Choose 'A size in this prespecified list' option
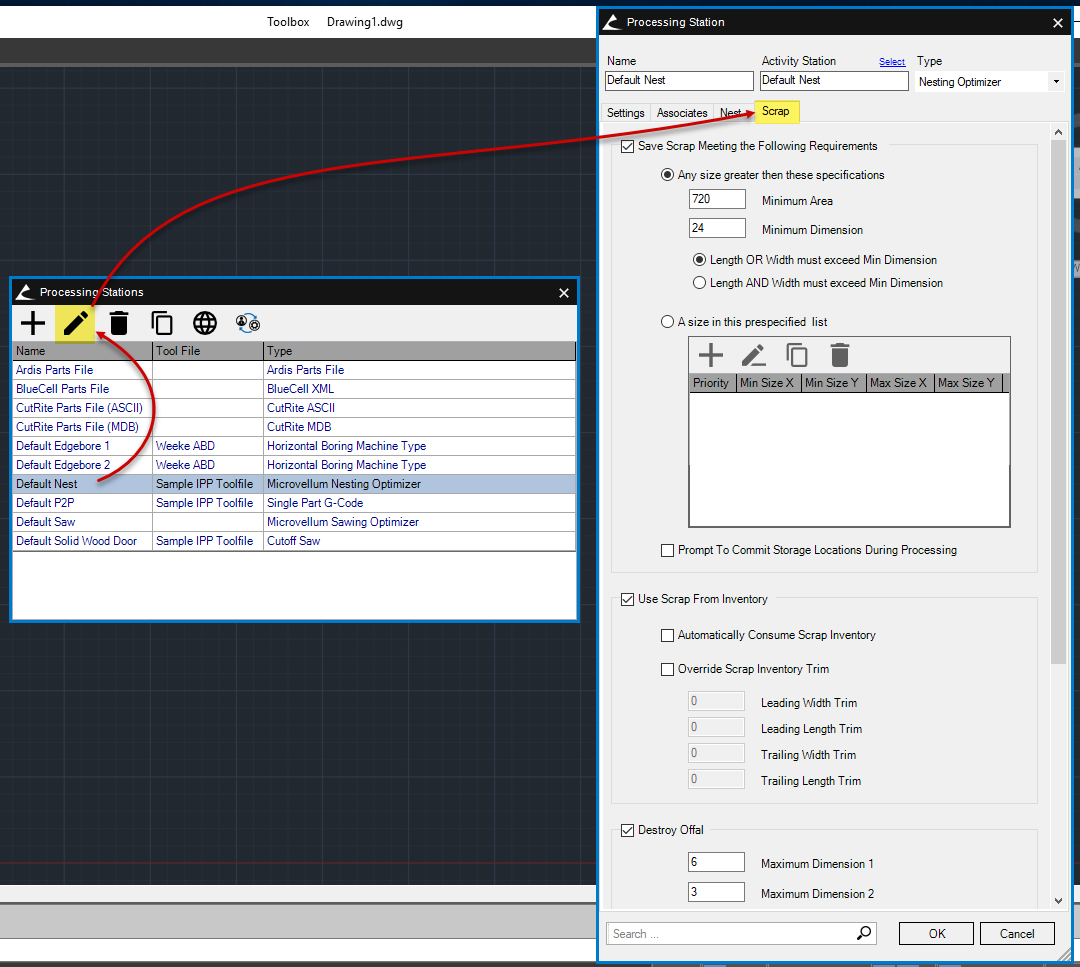 click(x=668, y=322)
